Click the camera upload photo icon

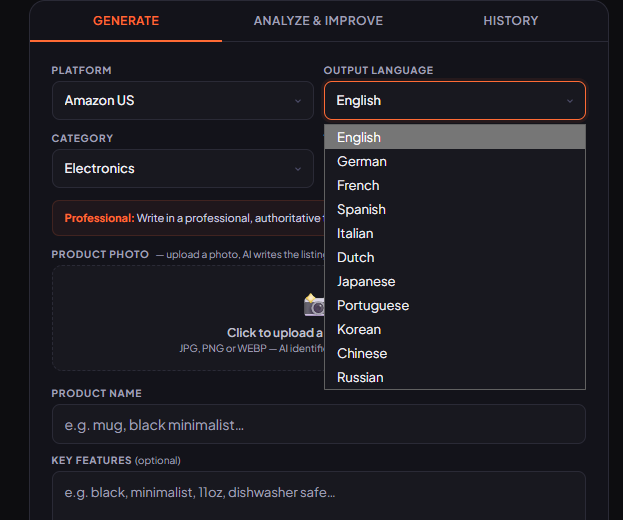tap(314, 305)
